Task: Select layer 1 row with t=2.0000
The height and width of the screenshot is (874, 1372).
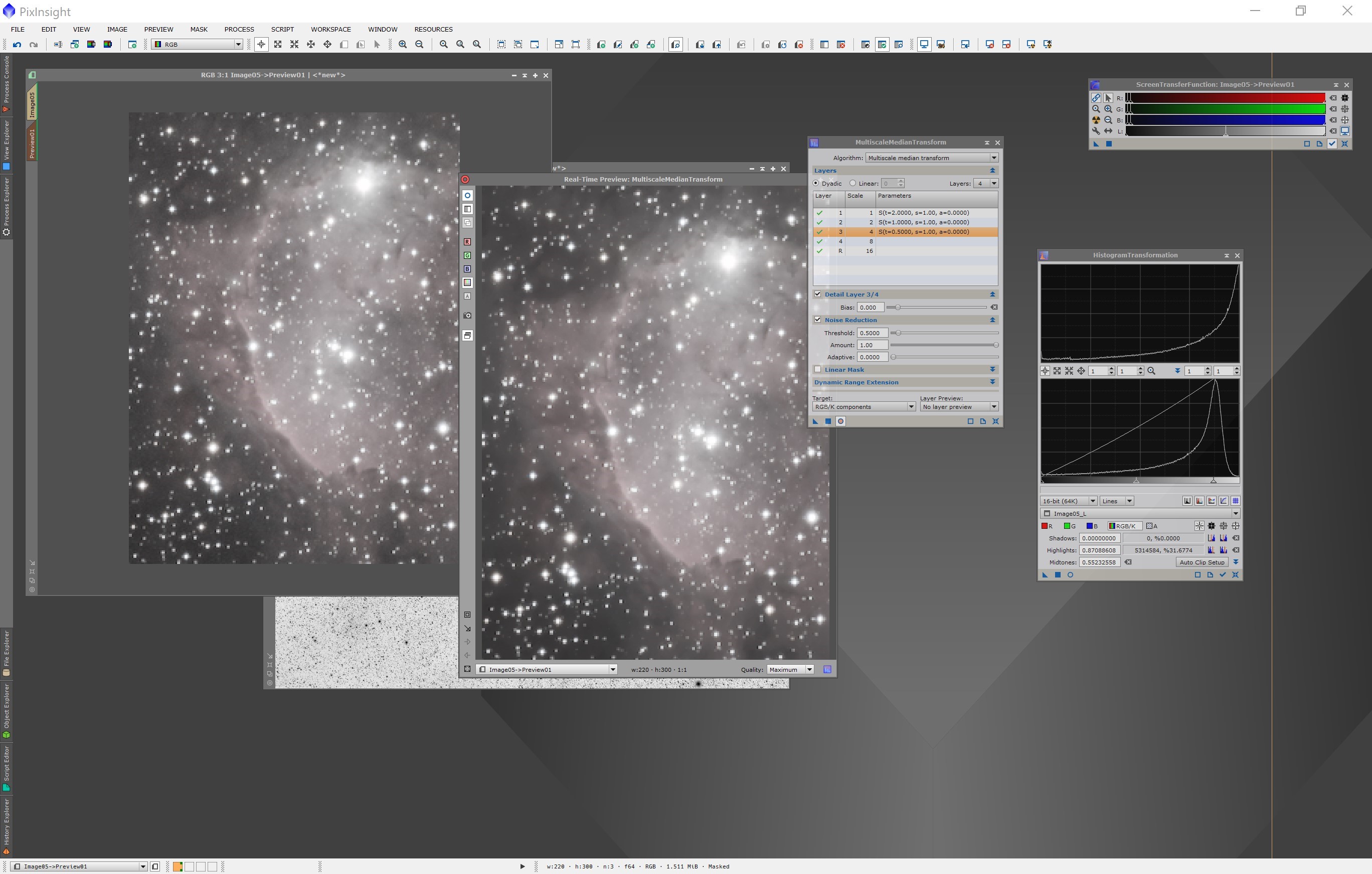Action: (x=905, y=213)
